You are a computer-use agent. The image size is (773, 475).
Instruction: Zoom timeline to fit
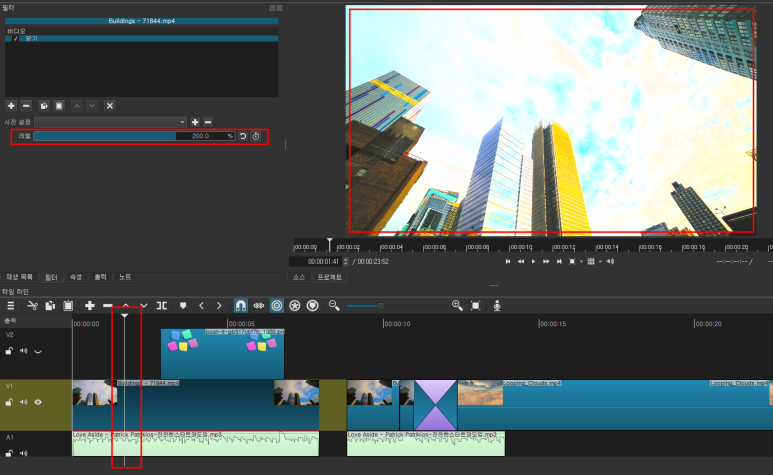tap(476, 306)
